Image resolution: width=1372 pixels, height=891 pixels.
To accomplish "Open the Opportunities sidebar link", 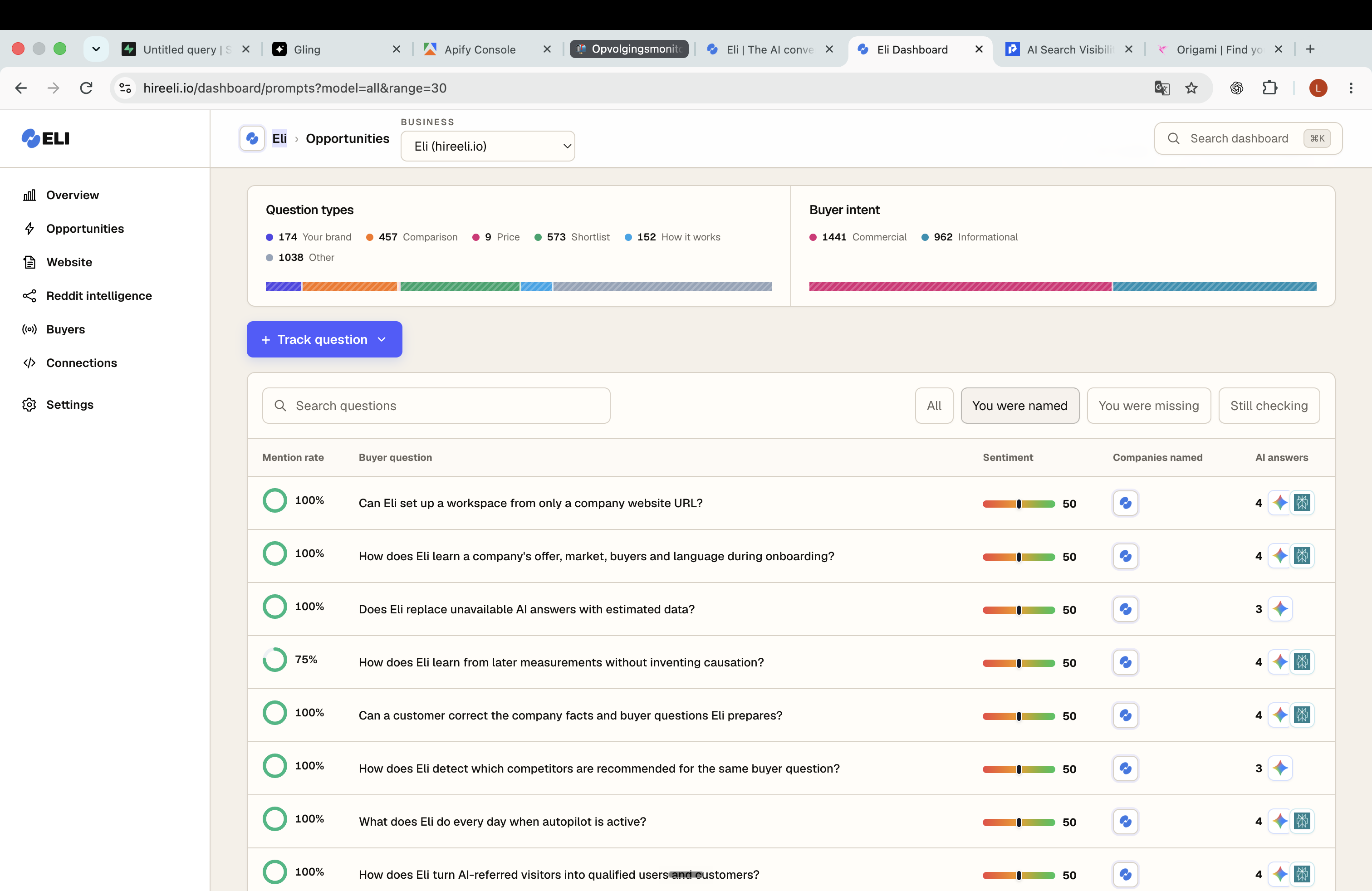I will [85, 229].
